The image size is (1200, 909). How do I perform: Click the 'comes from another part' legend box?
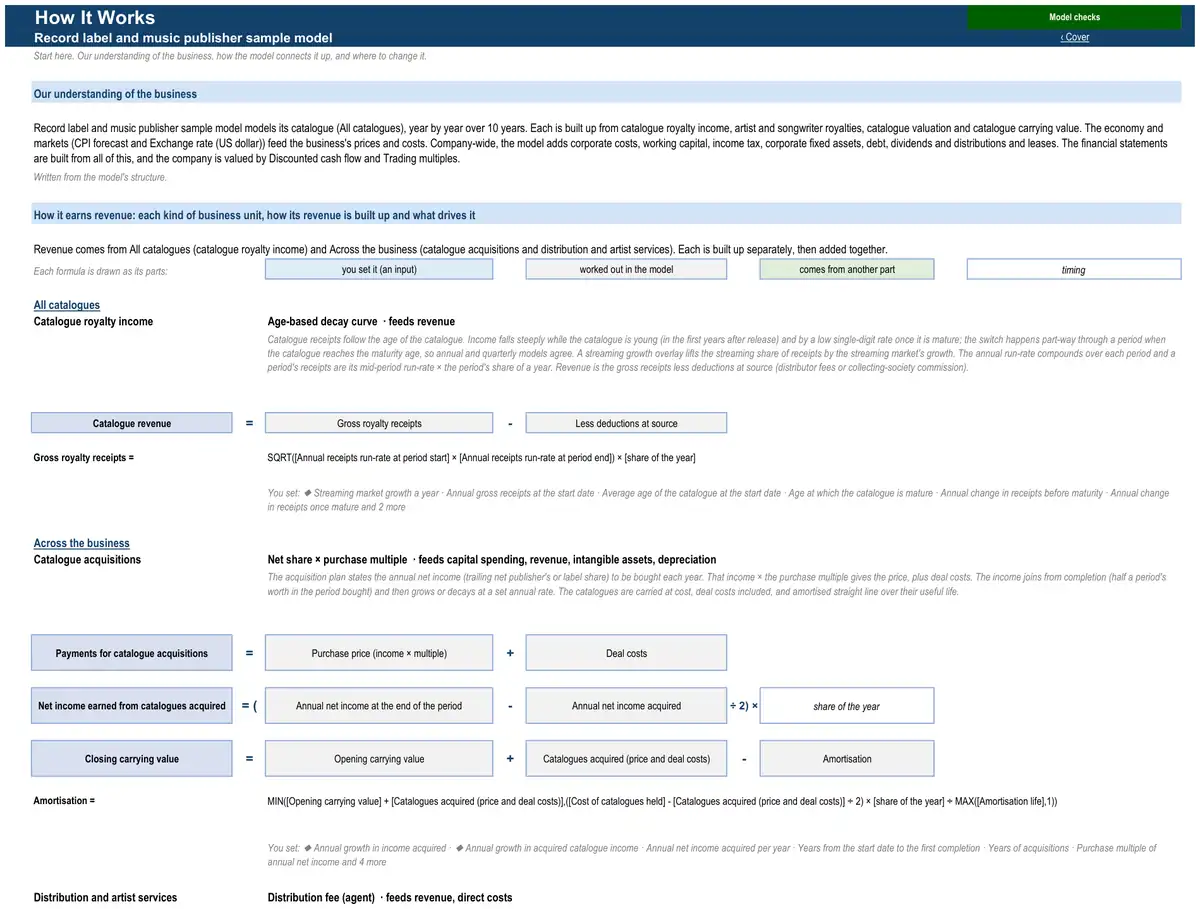coord(847,269)
